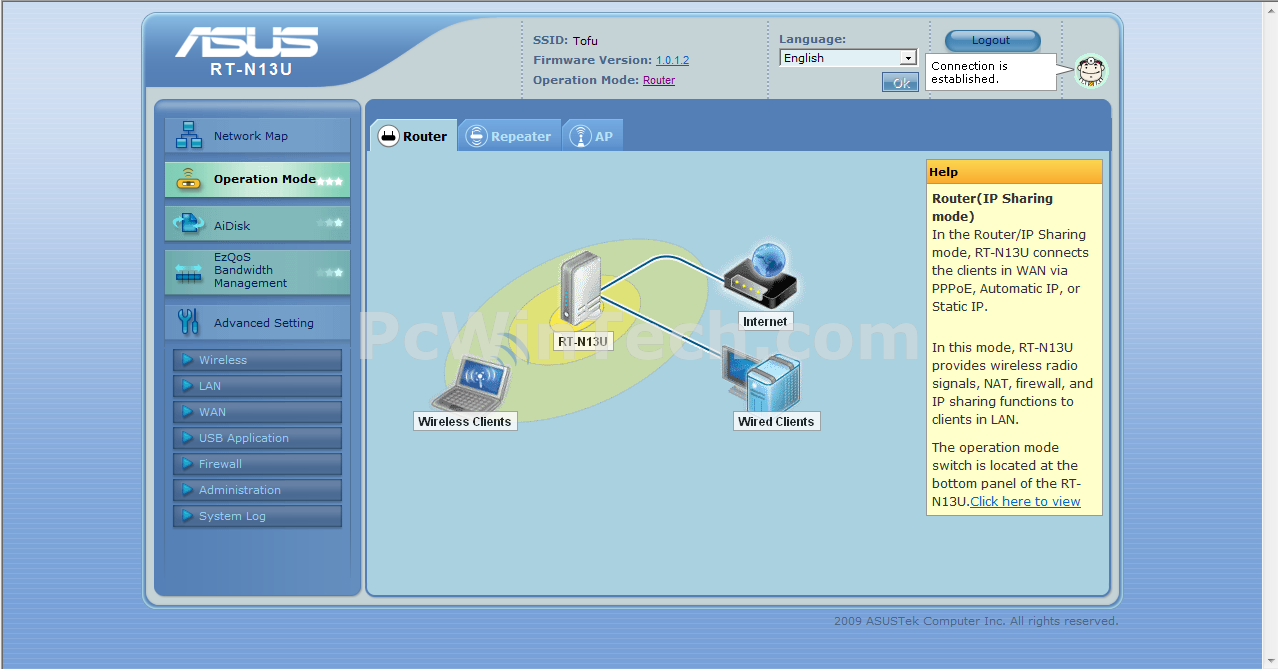This screenshot has height=669, width=1278.
Task: Expand the Administration section
Action: [x=257, y=490]
